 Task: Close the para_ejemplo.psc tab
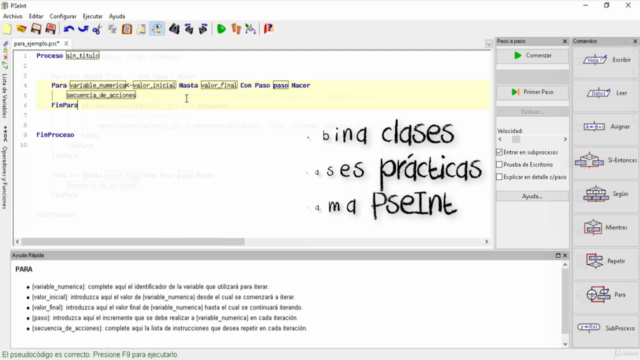[66, 43]
